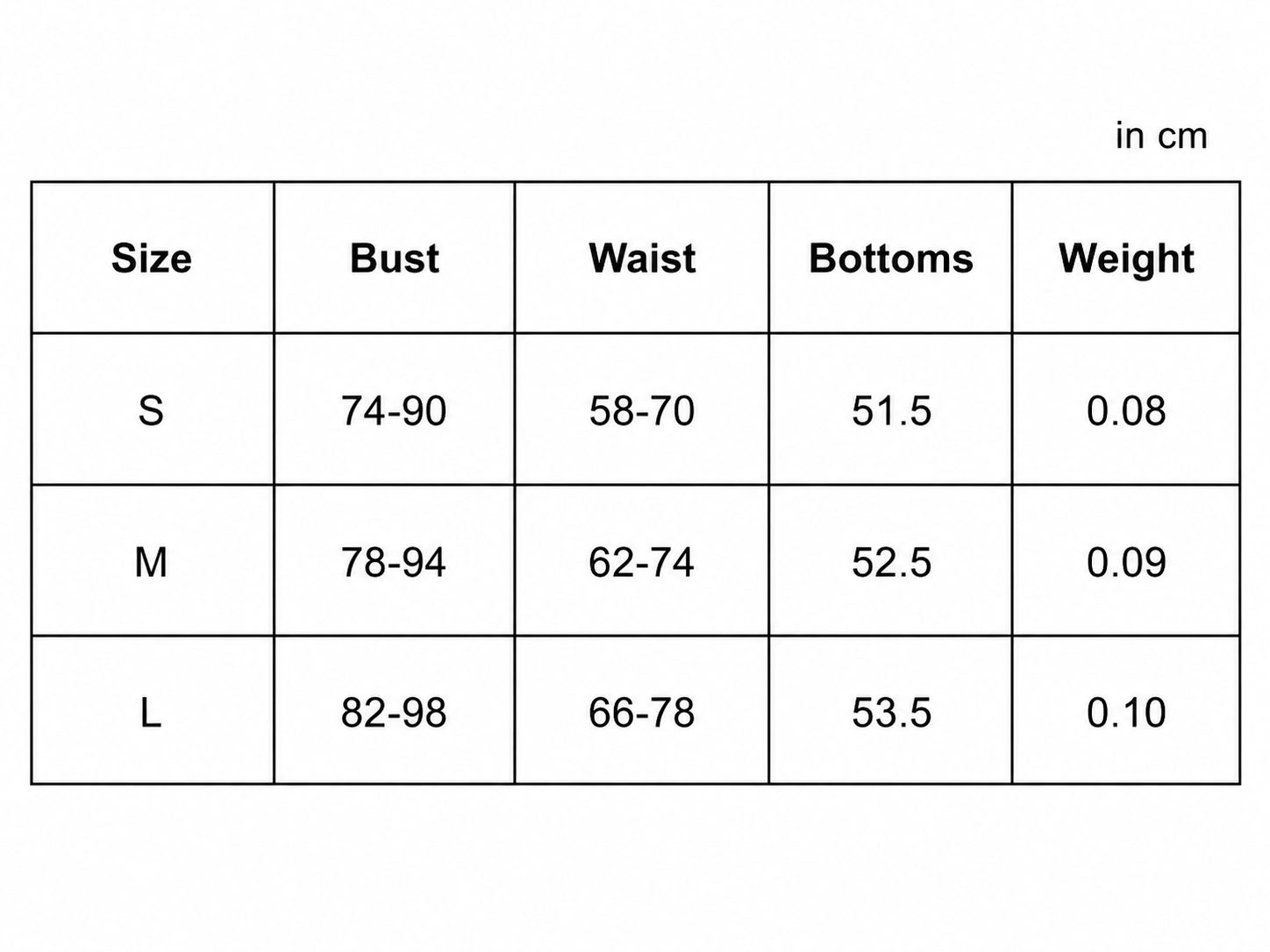Click the bottoms value 52.5

[x=891, y=562]
